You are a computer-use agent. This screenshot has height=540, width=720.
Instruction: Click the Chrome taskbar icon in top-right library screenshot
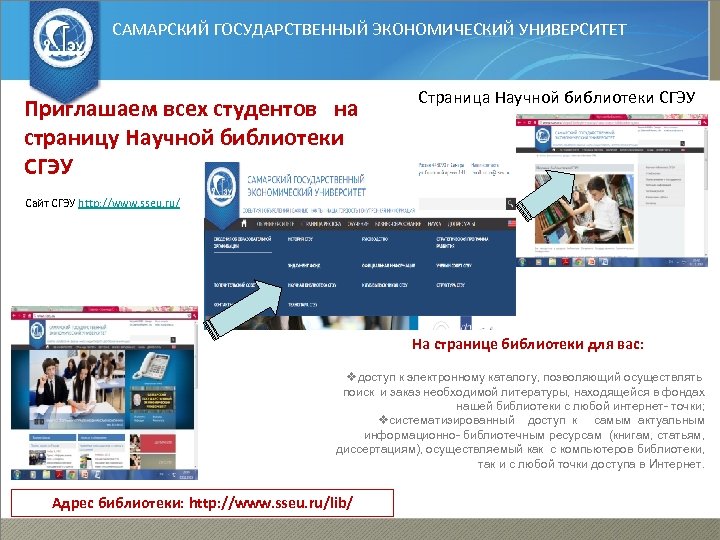coord(578,262)
